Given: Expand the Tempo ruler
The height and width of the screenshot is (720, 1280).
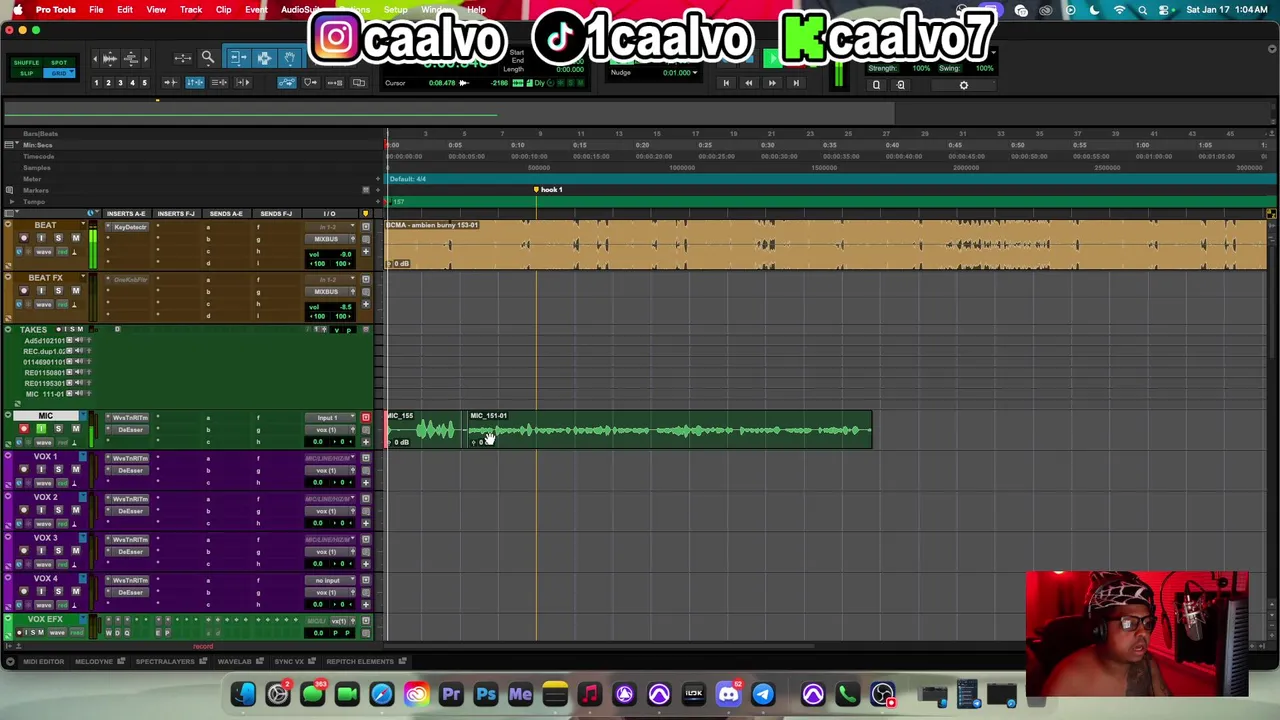Looking at the screenshot, I should pos(12,202).
